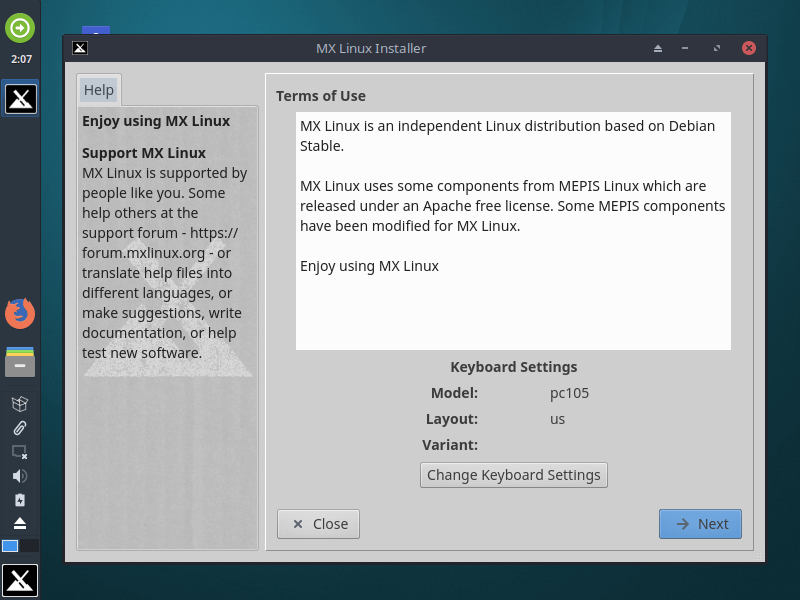Select the Help tab in the installer
800x600 pixels.
tap(98, 89)
